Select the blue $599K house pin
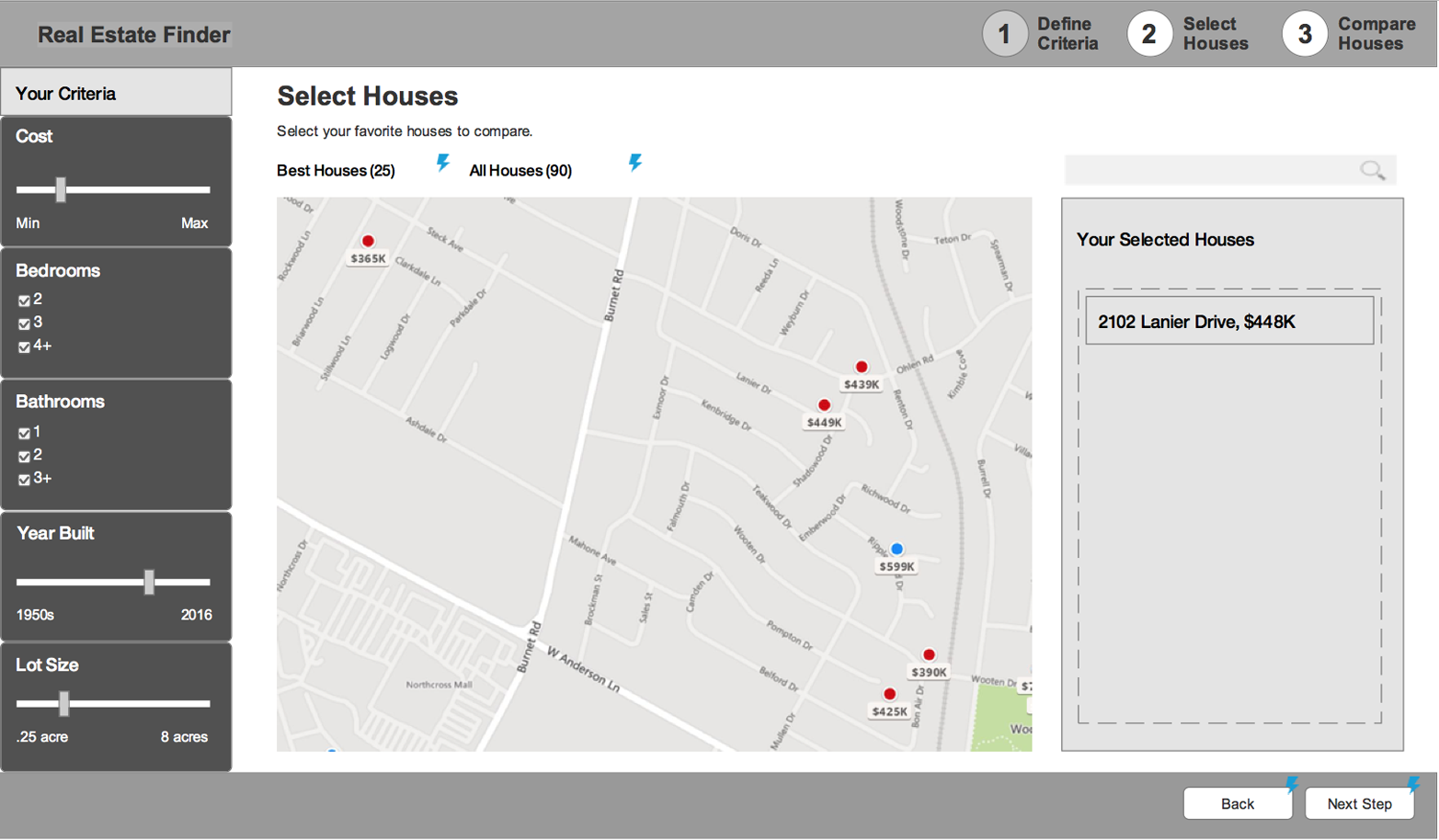The height and width of the screenshot is (840, 1439). (897, 549)
